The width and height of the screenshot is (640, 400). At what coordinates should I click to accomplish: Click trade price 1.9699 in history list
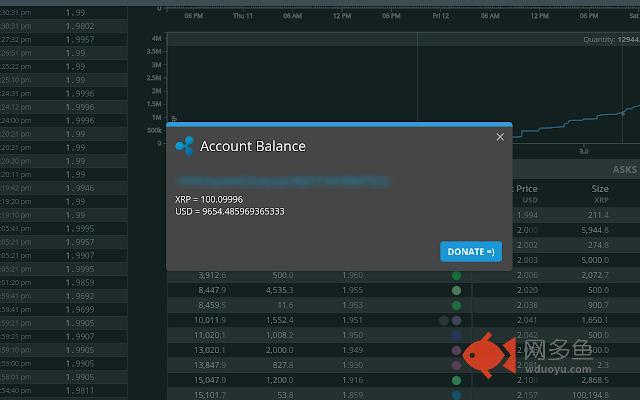point(80,309)
